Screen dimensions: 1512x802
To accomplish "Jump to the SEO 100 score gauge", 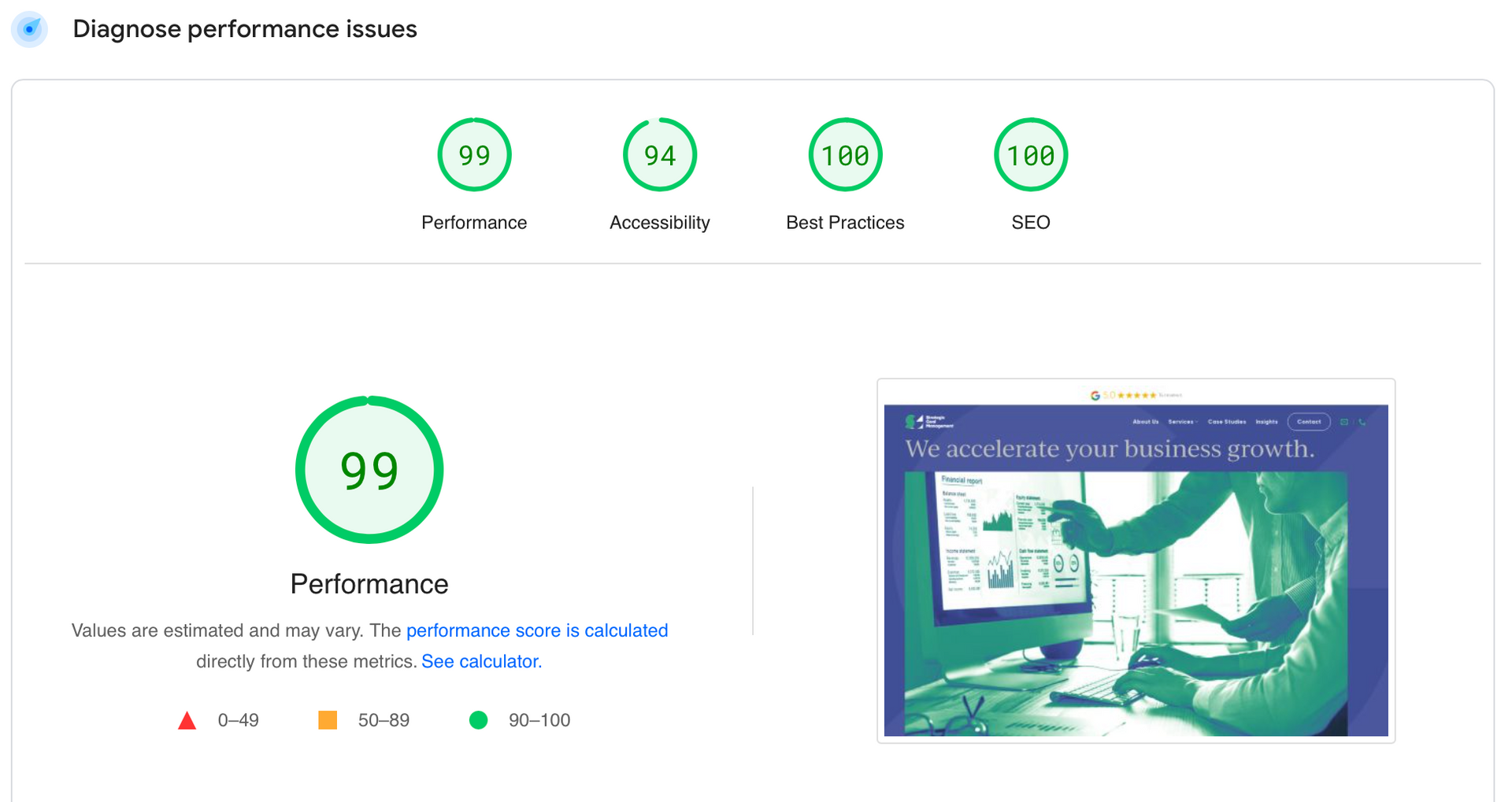I will pyautogui.click(x=1031, y=154).
